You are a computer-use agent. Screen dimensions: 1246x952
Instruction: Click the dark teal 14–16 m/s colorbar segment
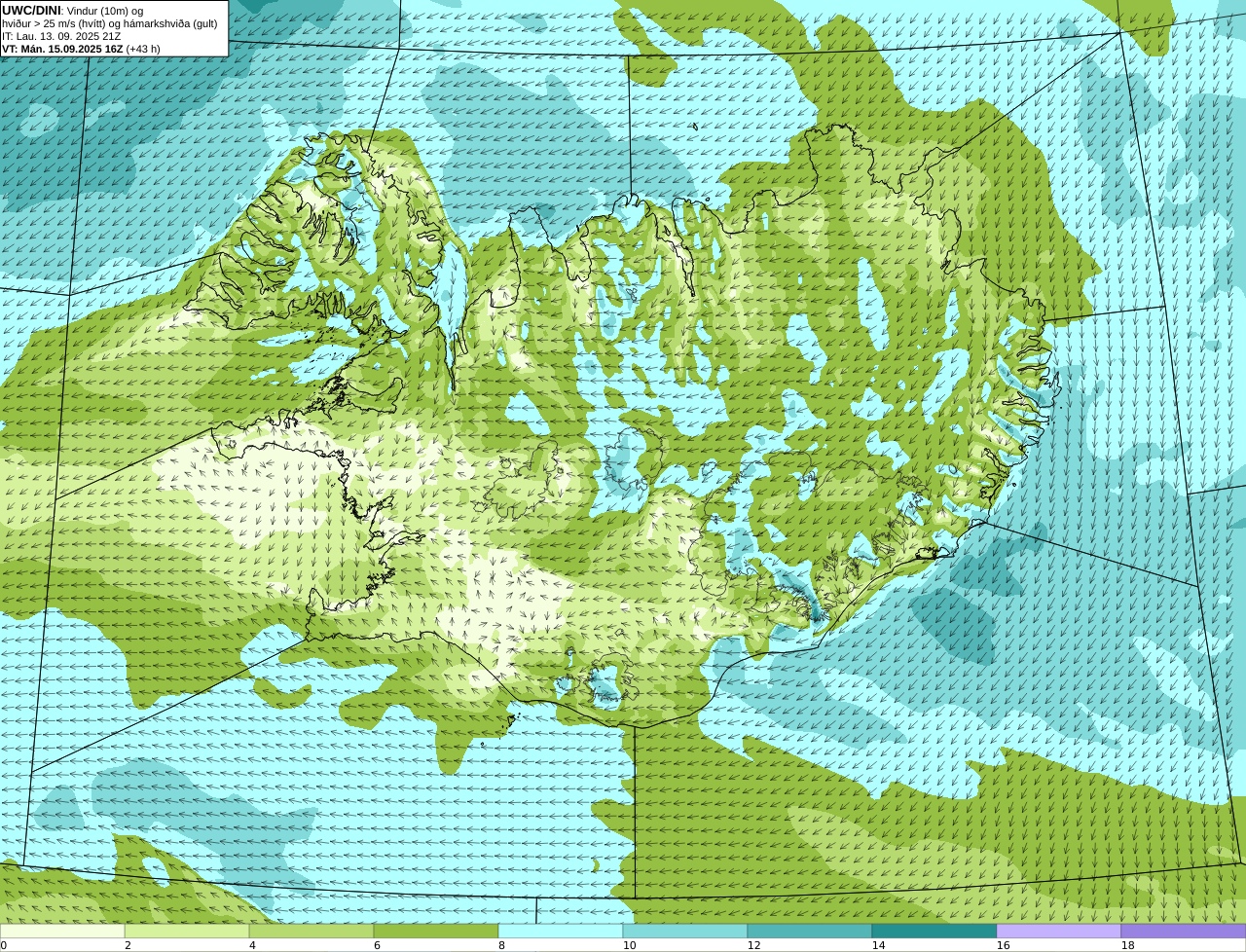coord(934,931)
